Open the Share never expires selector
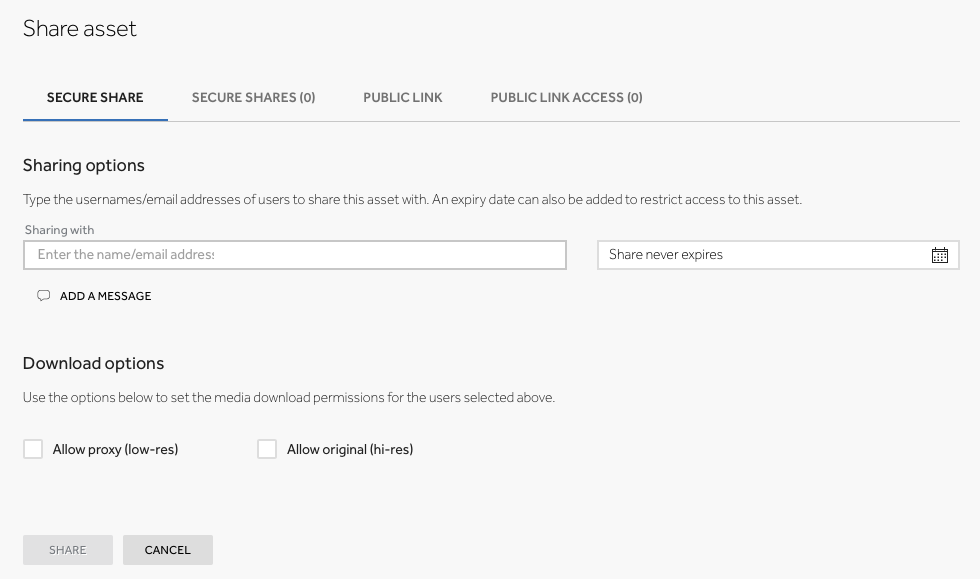 tap(778, 255)
